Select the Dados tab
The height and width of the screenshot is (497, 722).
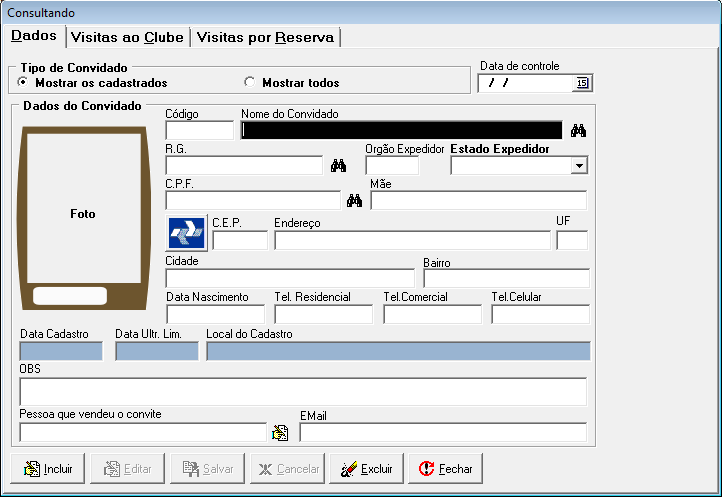(x=33, y=36)
